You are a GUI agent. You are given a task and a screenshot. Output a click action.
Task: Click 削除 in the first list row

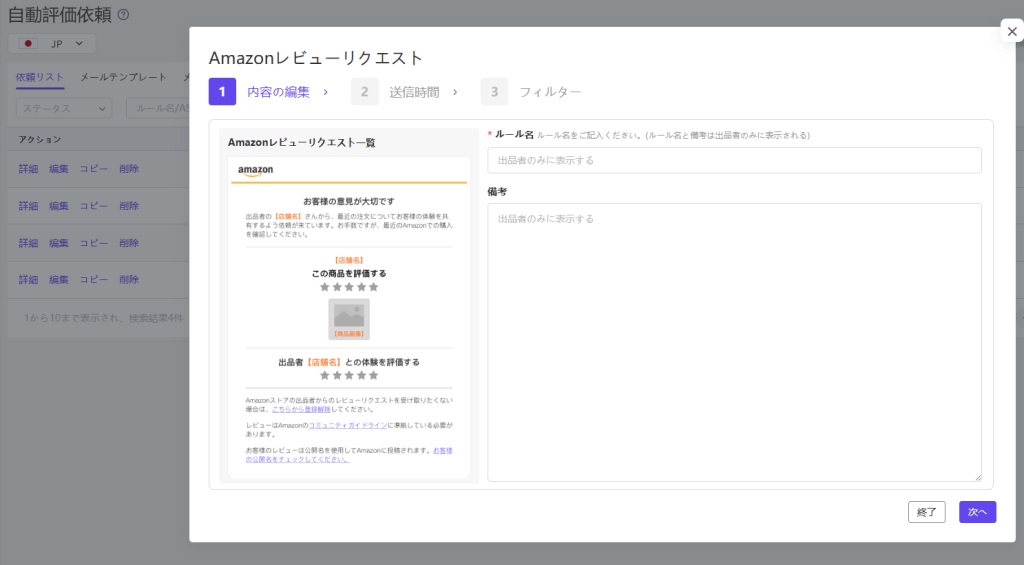pos(129,169)
